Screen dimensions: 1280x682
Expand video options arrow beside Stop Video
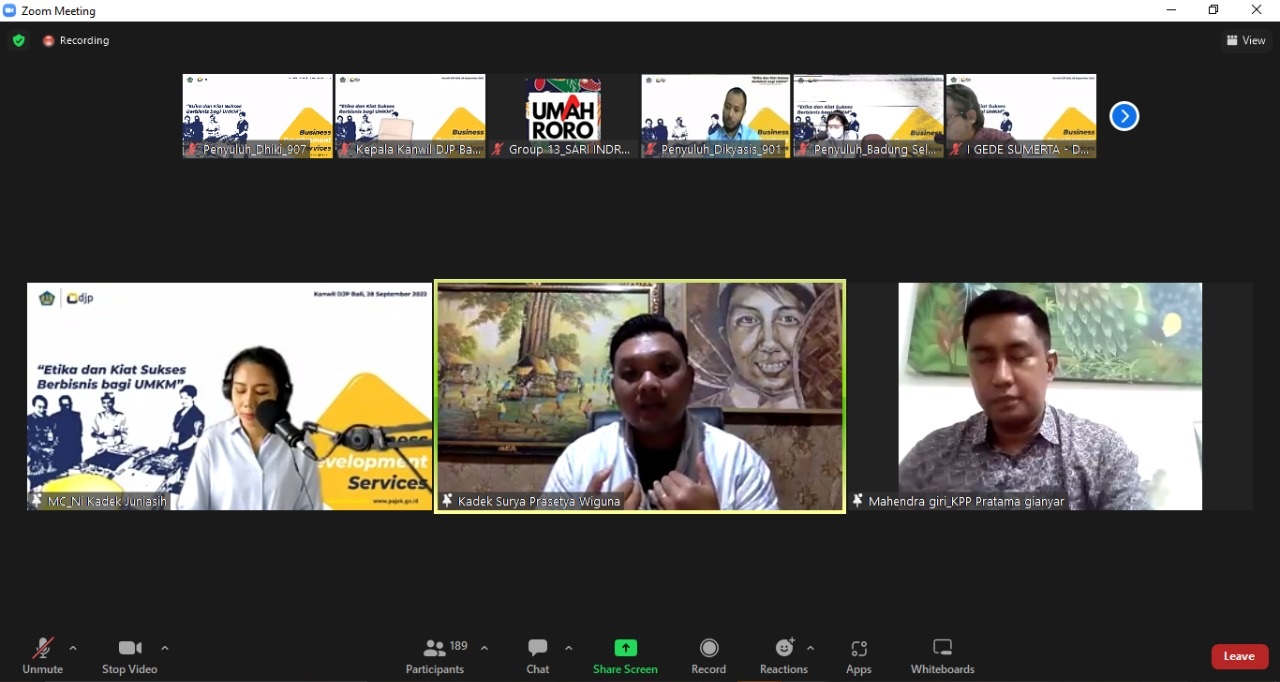pyautogui.click(x=165, y=648)
